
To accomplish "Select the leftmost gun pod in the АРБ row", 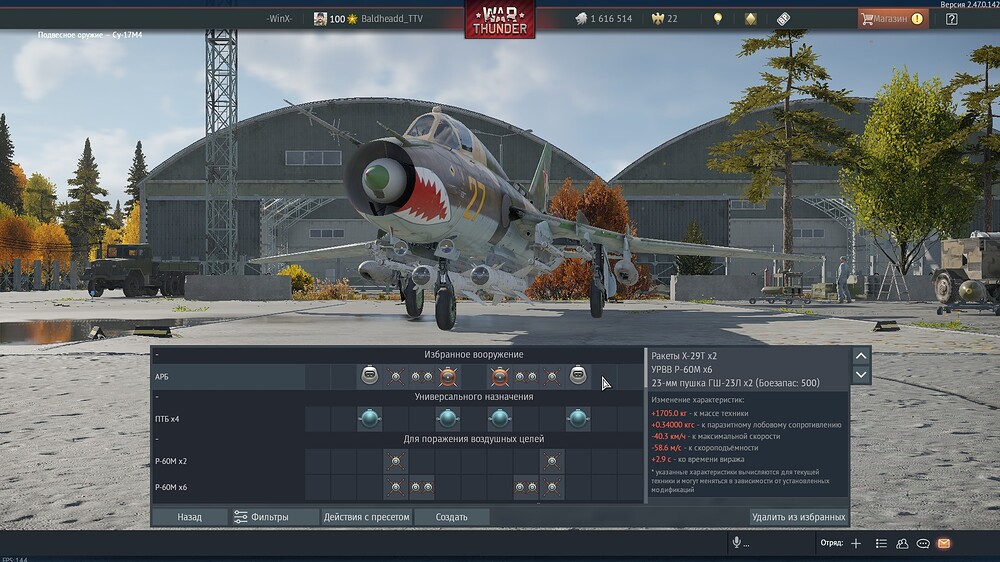I will tap(369, 376).
